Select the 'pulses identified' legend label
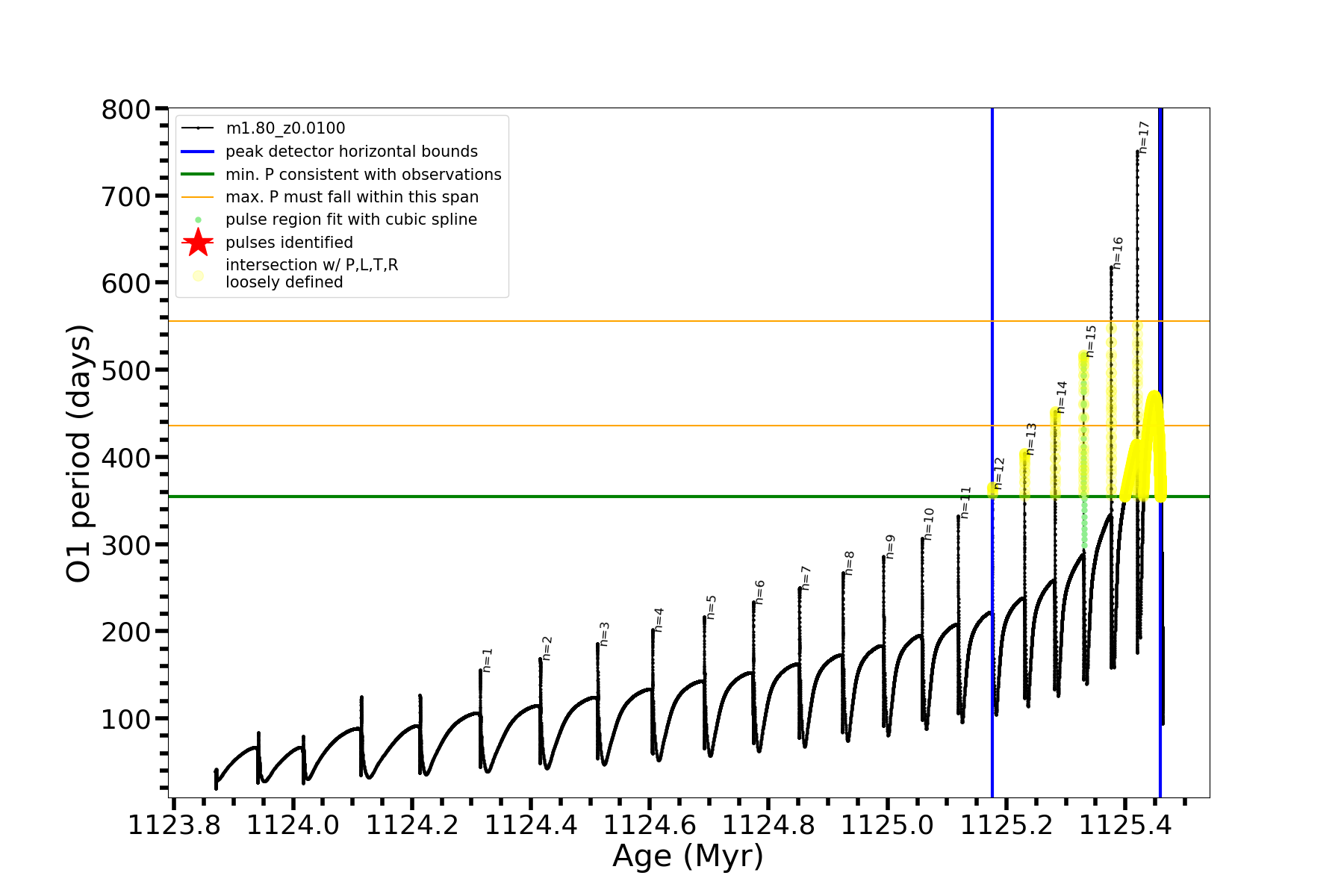The width and height of the screenshot is (1344, 896). coord(289,243)
